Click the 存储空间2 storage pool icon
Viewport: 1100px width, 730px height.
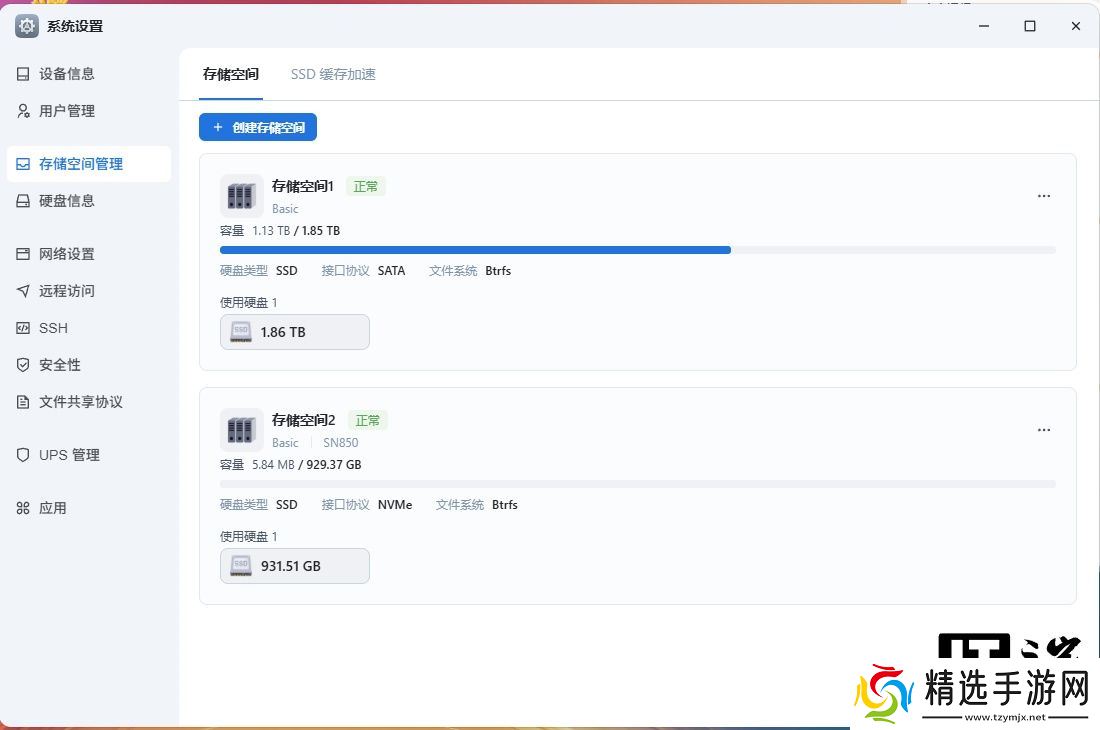tap(241, 430)
